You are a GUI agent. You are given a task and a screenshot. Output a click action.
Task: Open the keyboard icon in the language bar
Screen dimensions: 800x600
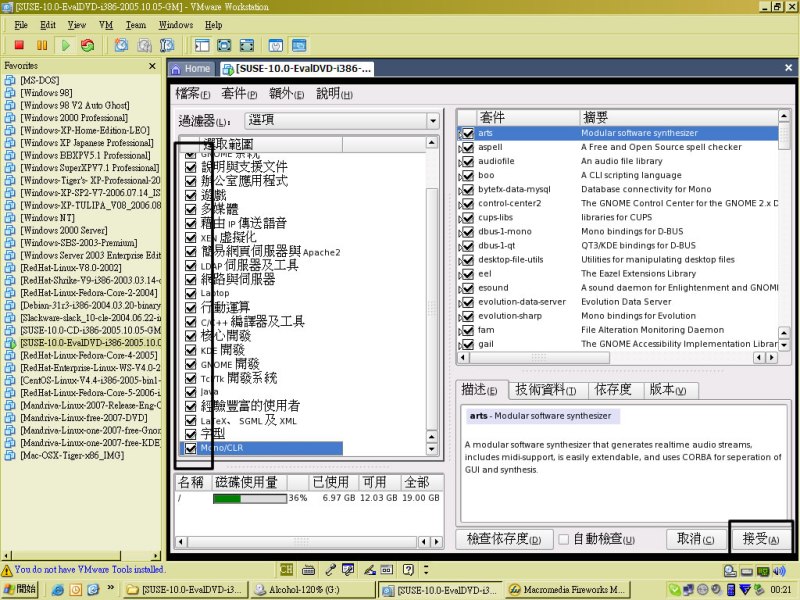[x=308, y=569]
